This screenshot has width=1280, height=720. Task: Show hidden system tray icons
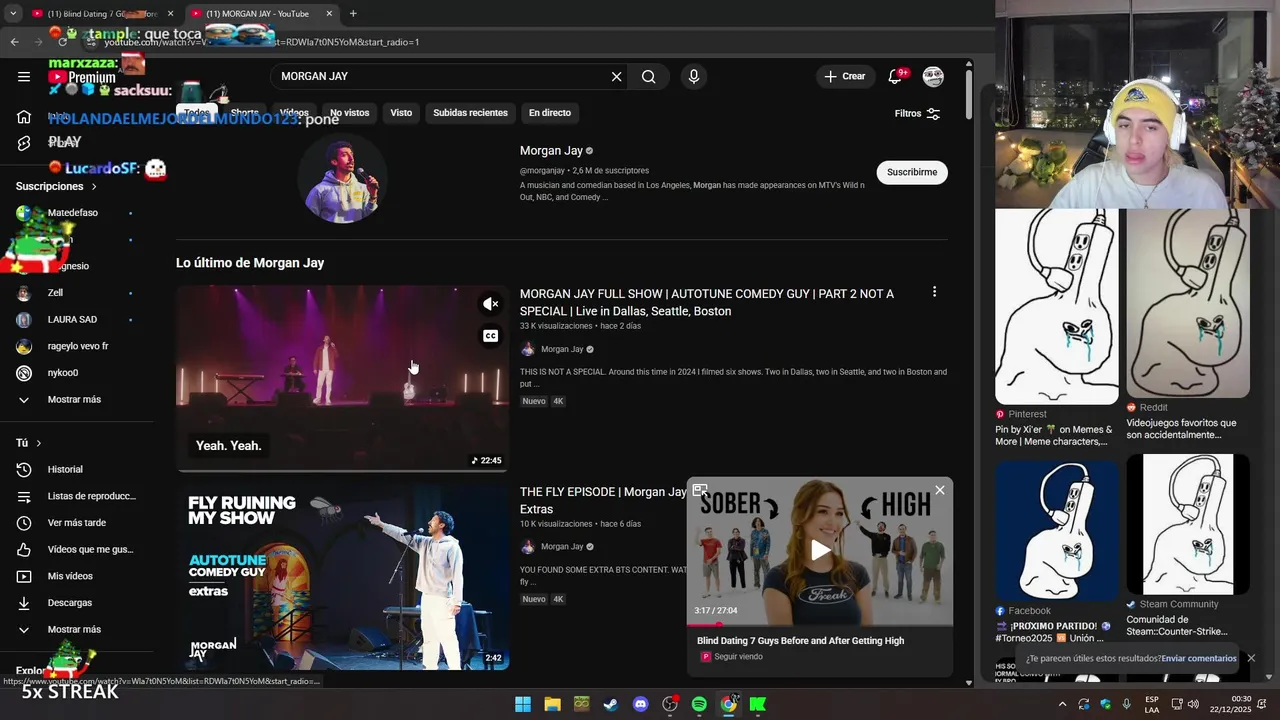1062,704
